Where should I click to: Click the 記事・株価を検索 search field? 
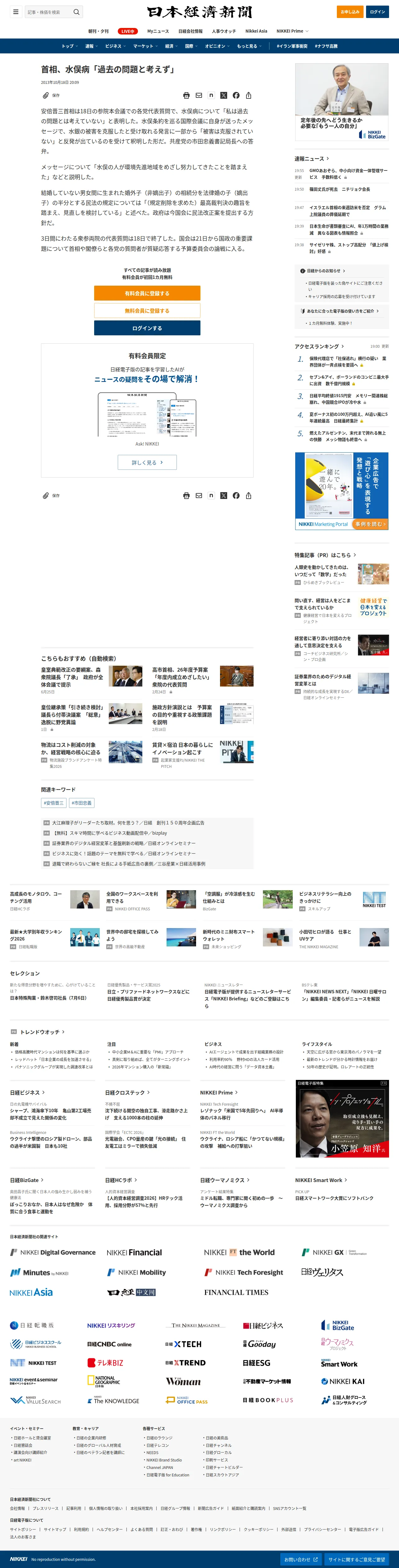click(48, 11)
